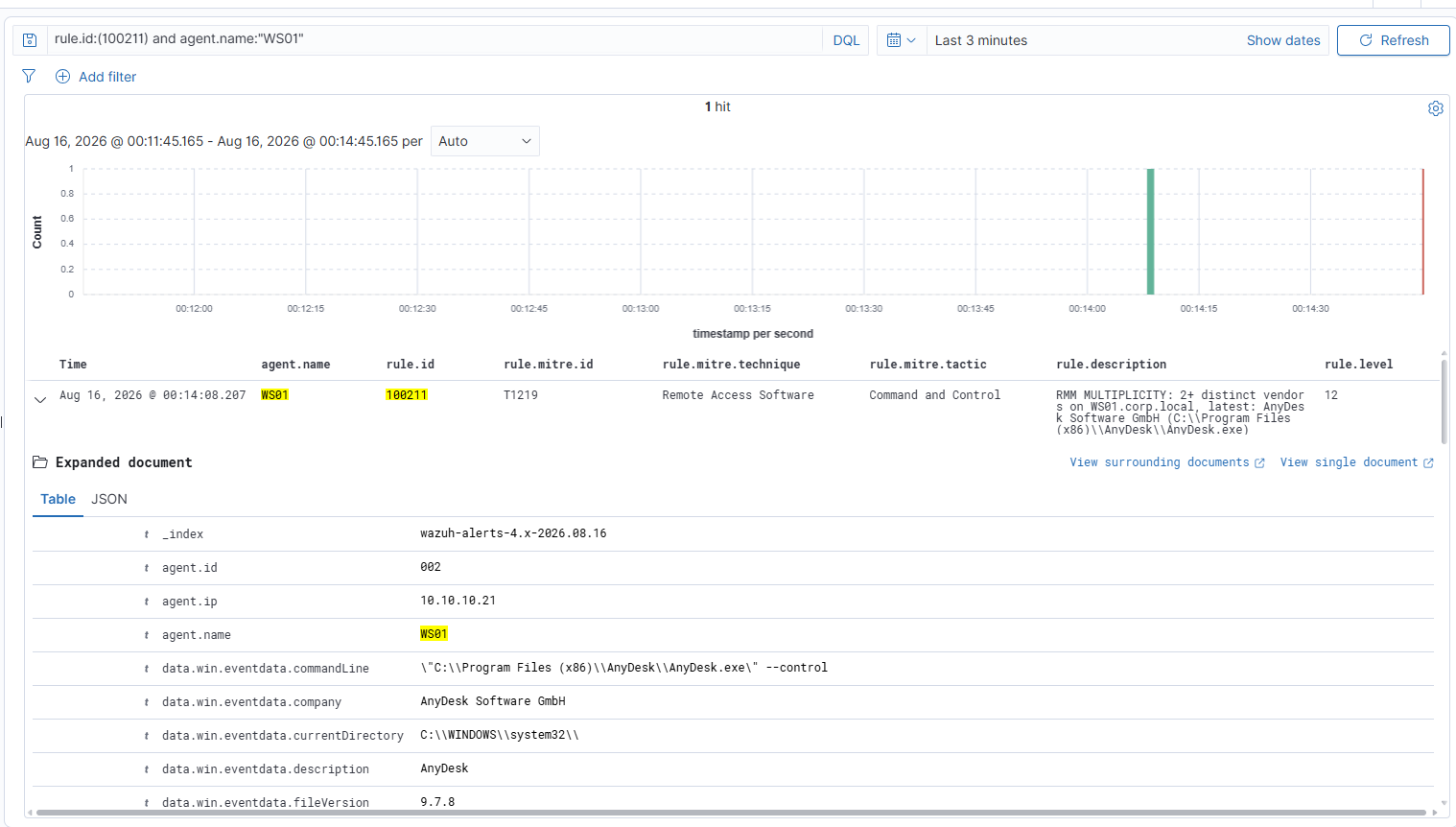1456x827 pixels.
Task: Open the saved queries menu icon
Action: [x=30, y=40]
